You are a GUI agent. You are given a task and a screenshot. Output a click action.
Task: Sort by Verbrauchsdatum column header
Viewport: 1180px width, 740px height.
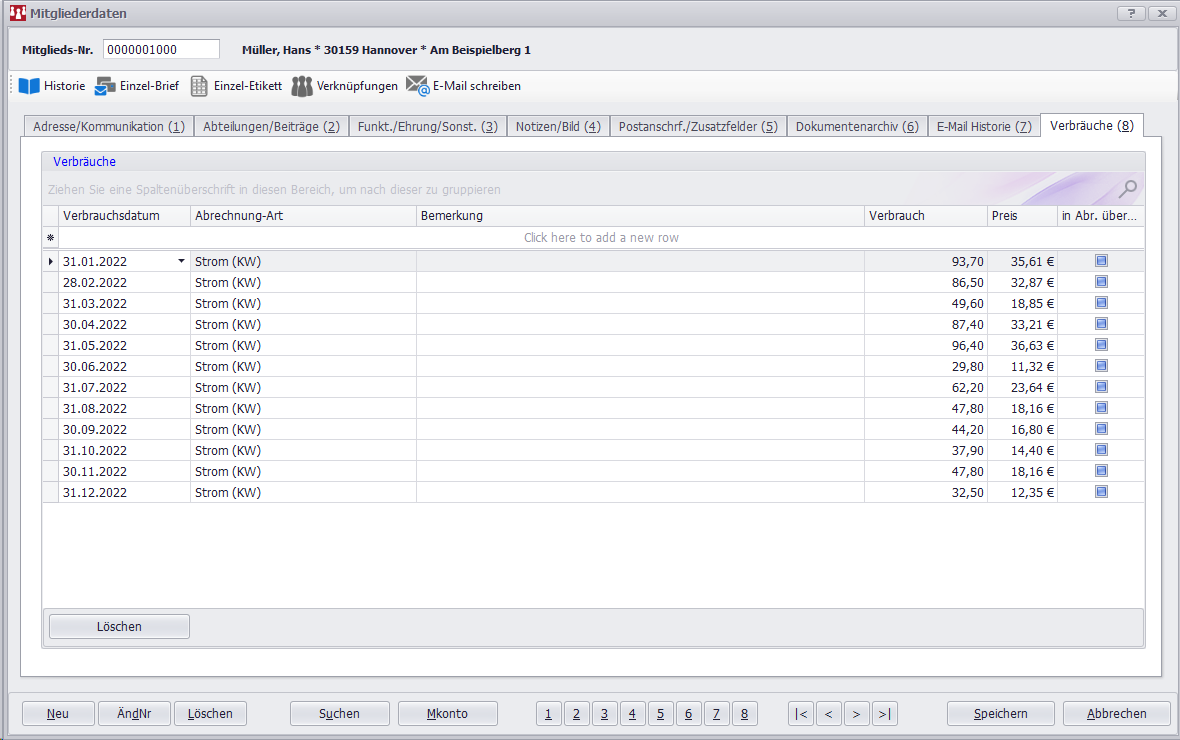(x=125, y=216)
